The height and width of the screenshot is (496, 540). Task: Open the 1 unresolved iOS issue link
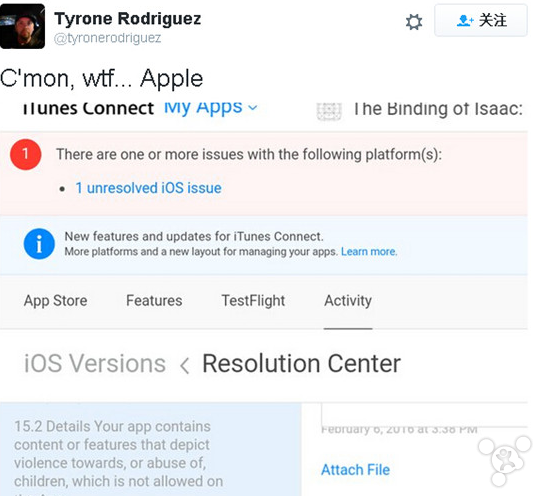(148, 188)
